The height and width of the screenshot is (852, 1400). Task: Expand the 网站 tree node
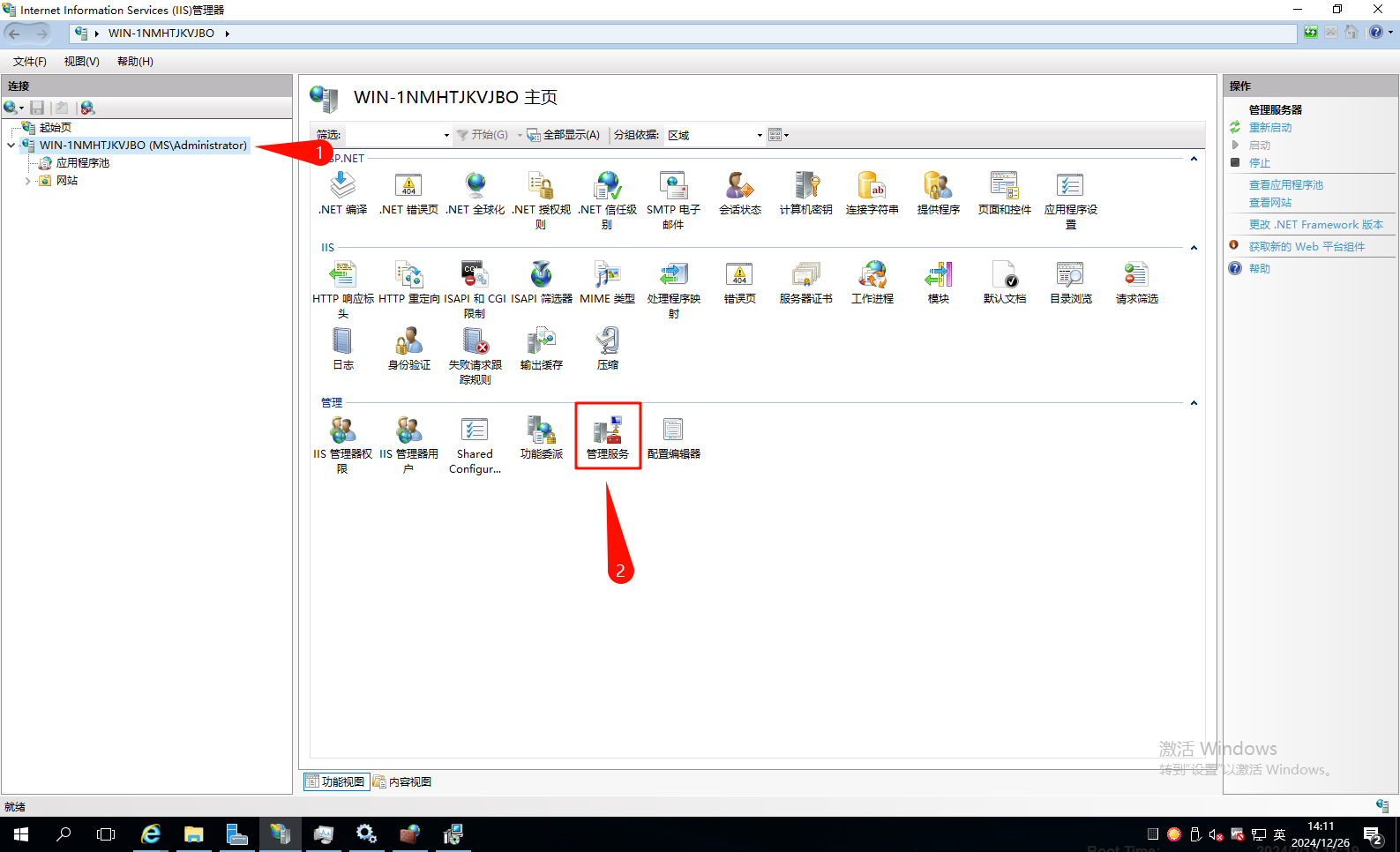28,181
